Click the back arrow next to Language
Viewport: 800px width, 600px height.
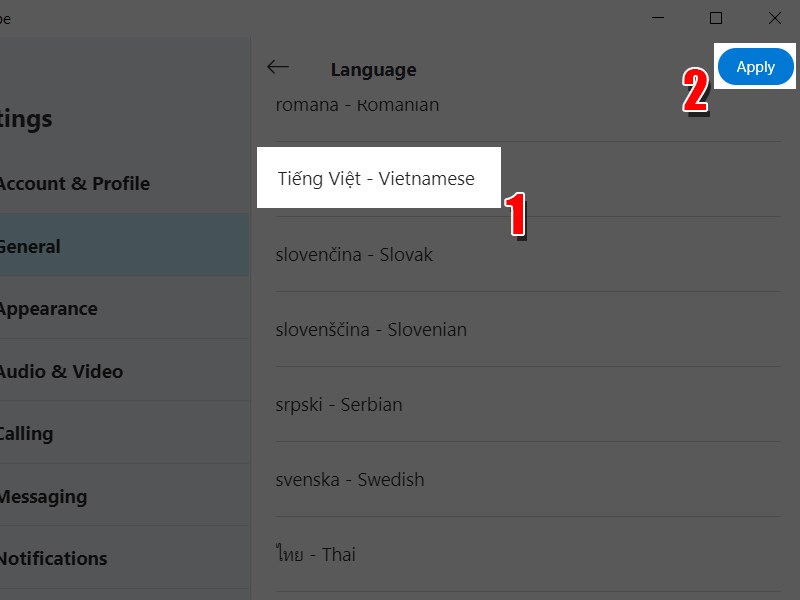278,67
